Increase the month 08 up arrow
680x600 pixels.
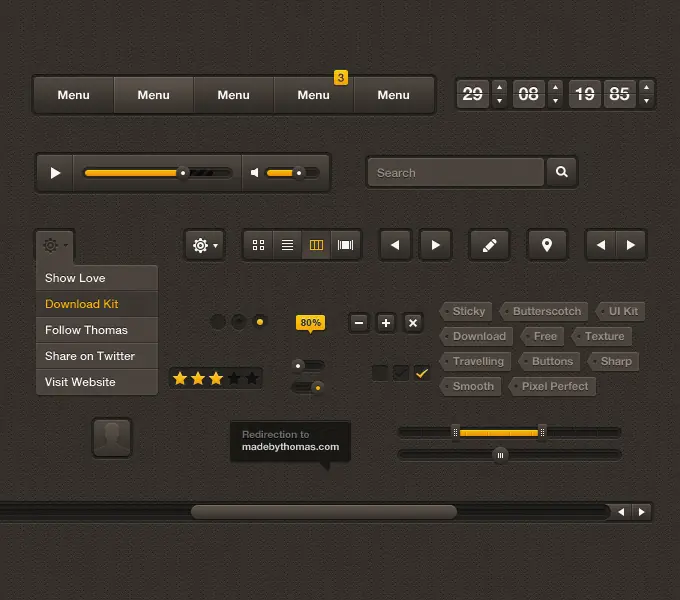[556, 88]
